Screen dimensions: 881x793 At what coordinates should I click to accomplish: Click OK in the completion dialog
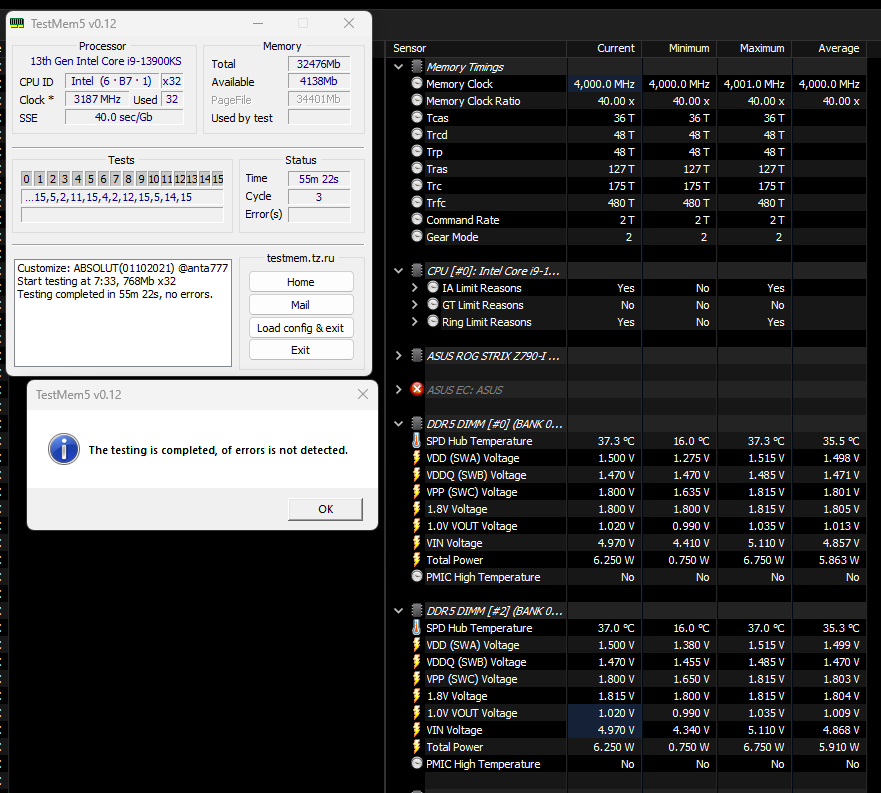325,509
